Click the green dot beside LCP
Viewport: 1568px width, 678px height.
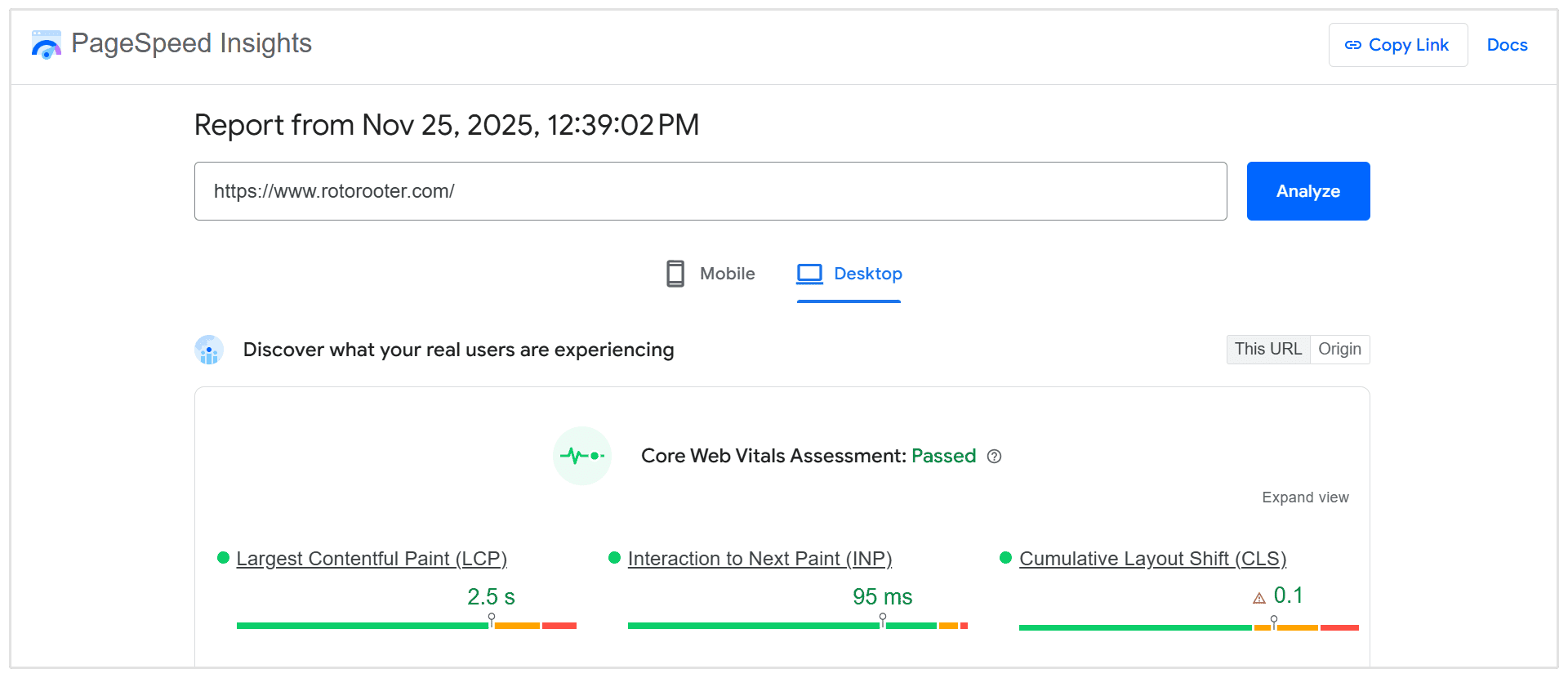[x=223, y=558]
